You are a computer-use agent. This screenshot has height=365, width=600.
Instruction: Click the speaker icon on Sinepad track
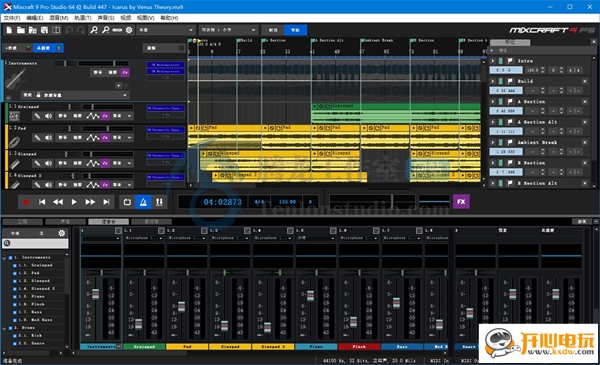pos(49,163)
